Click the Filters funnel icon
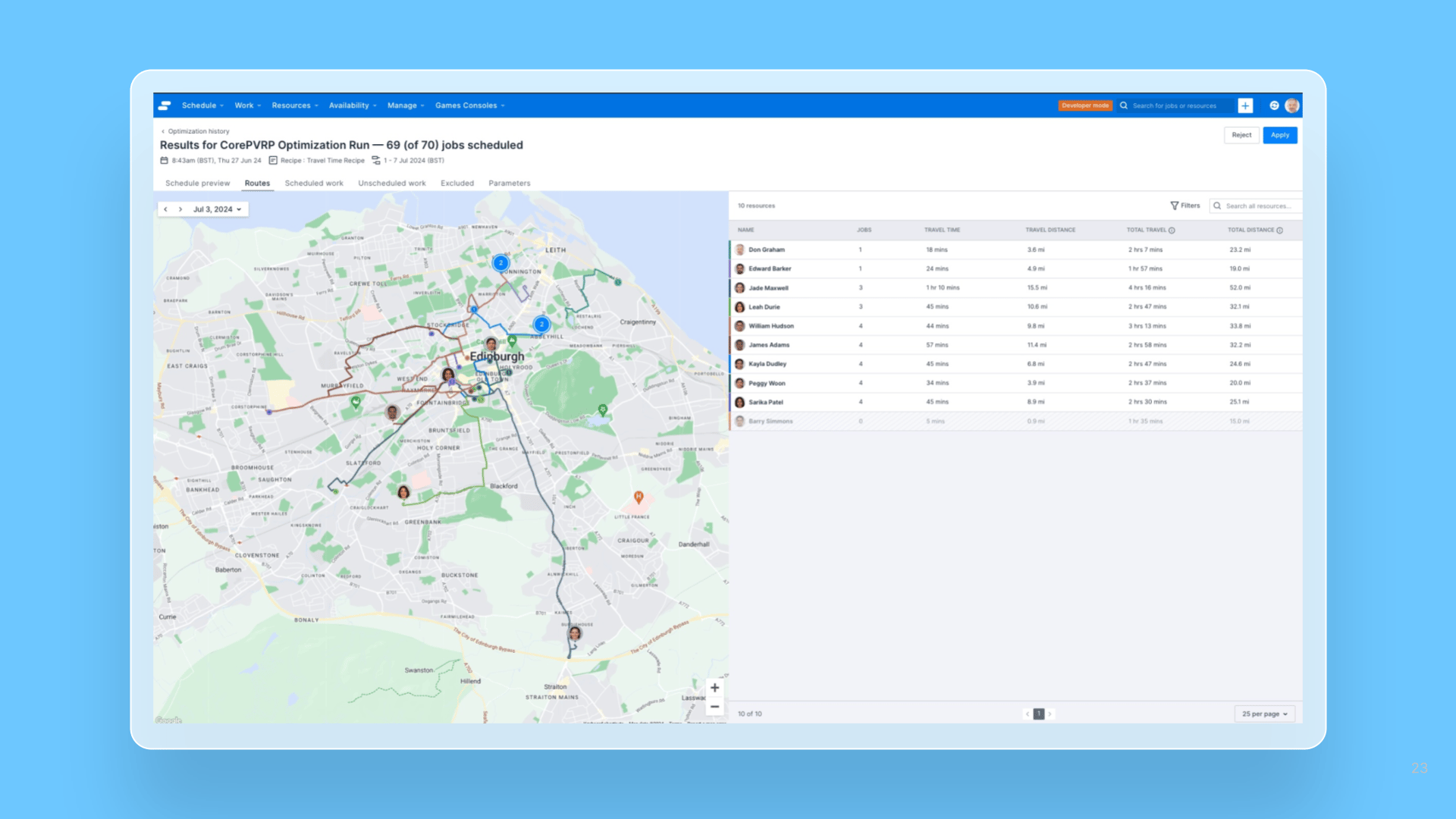The image size is (1456, 819). point(1174,206)
